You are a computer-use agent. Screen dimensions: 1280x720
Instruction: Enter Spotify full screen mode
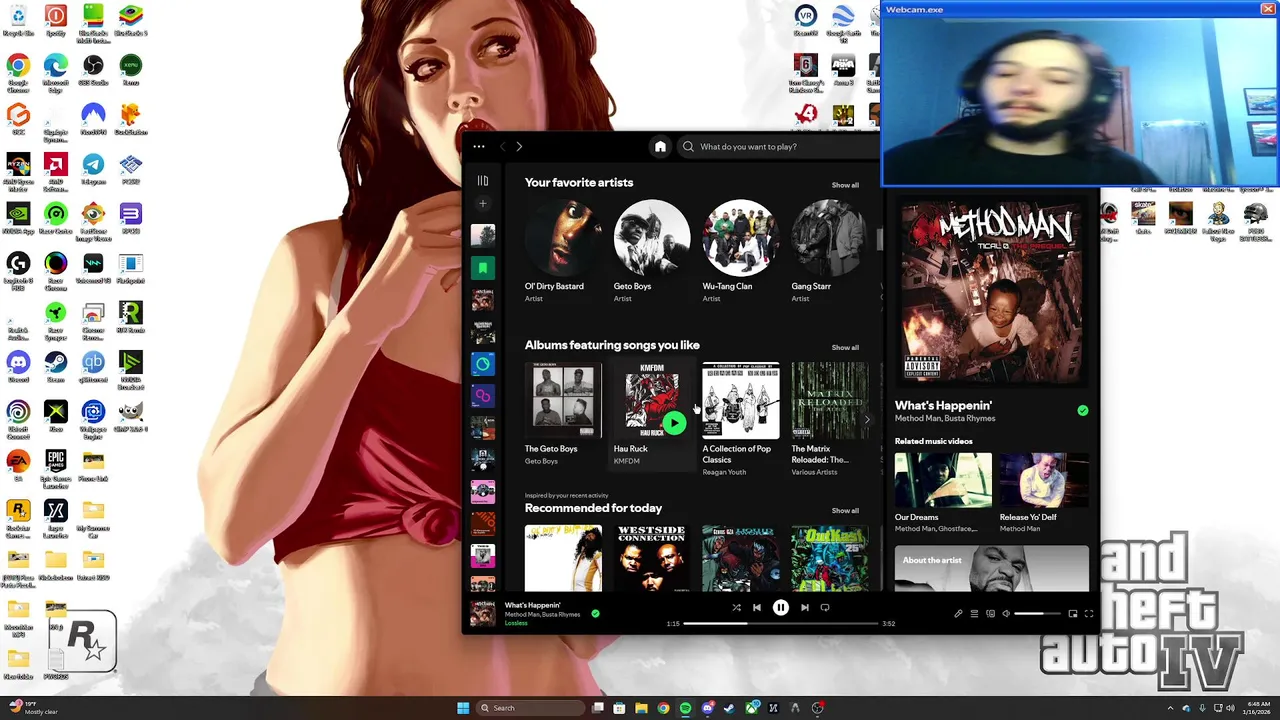[x=1089, y=614]
